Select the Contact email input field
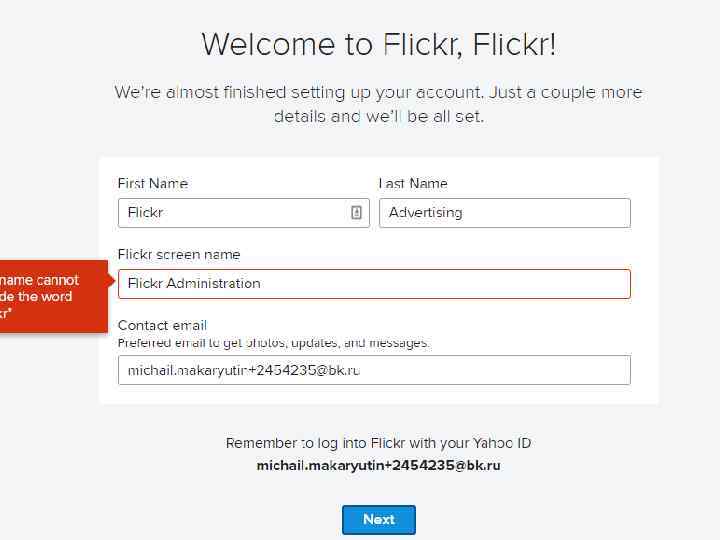This screenshot has width=720, height=540. [374, 370]
